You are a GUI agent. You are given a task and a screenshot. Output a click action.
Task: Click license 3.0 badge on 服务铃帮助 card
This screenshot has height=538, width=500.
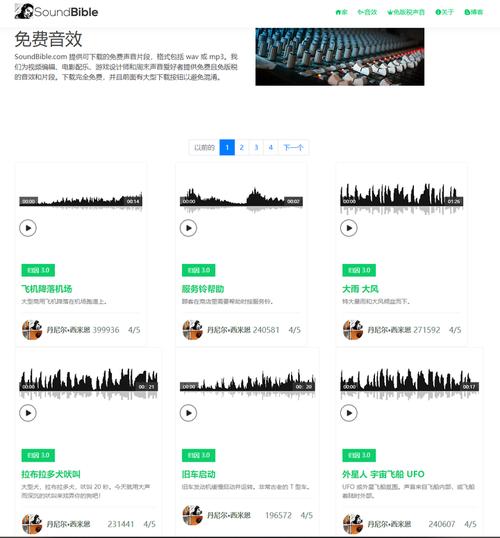[199, 270]
